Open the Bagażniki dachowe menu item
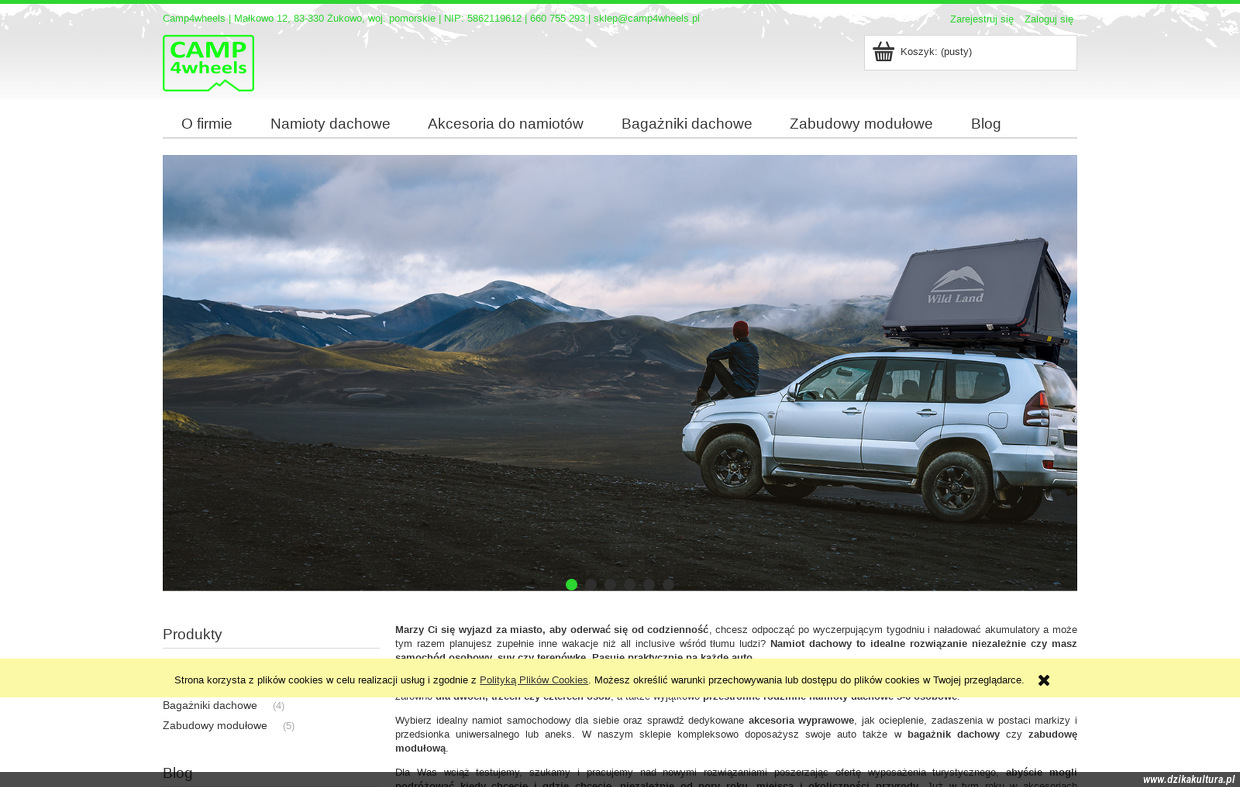Viewport: 1240px width, 787px height. click(x=686, y=124)
